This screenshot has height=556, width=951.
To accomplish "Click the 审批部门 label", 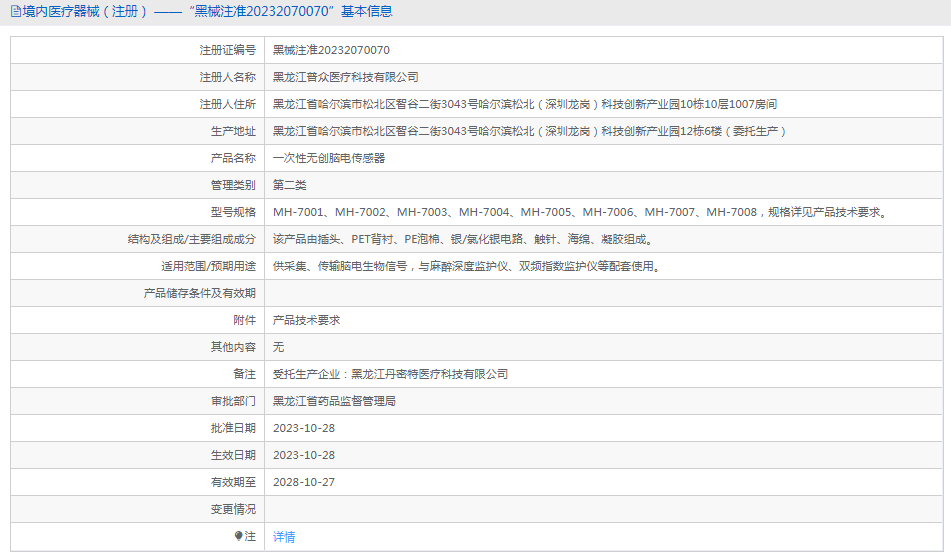I will click(x=234, y=401).
